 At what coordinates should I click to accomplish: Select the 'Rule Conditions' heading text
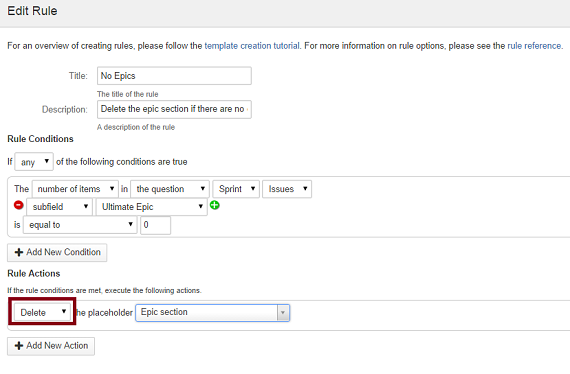pos(40,139)
